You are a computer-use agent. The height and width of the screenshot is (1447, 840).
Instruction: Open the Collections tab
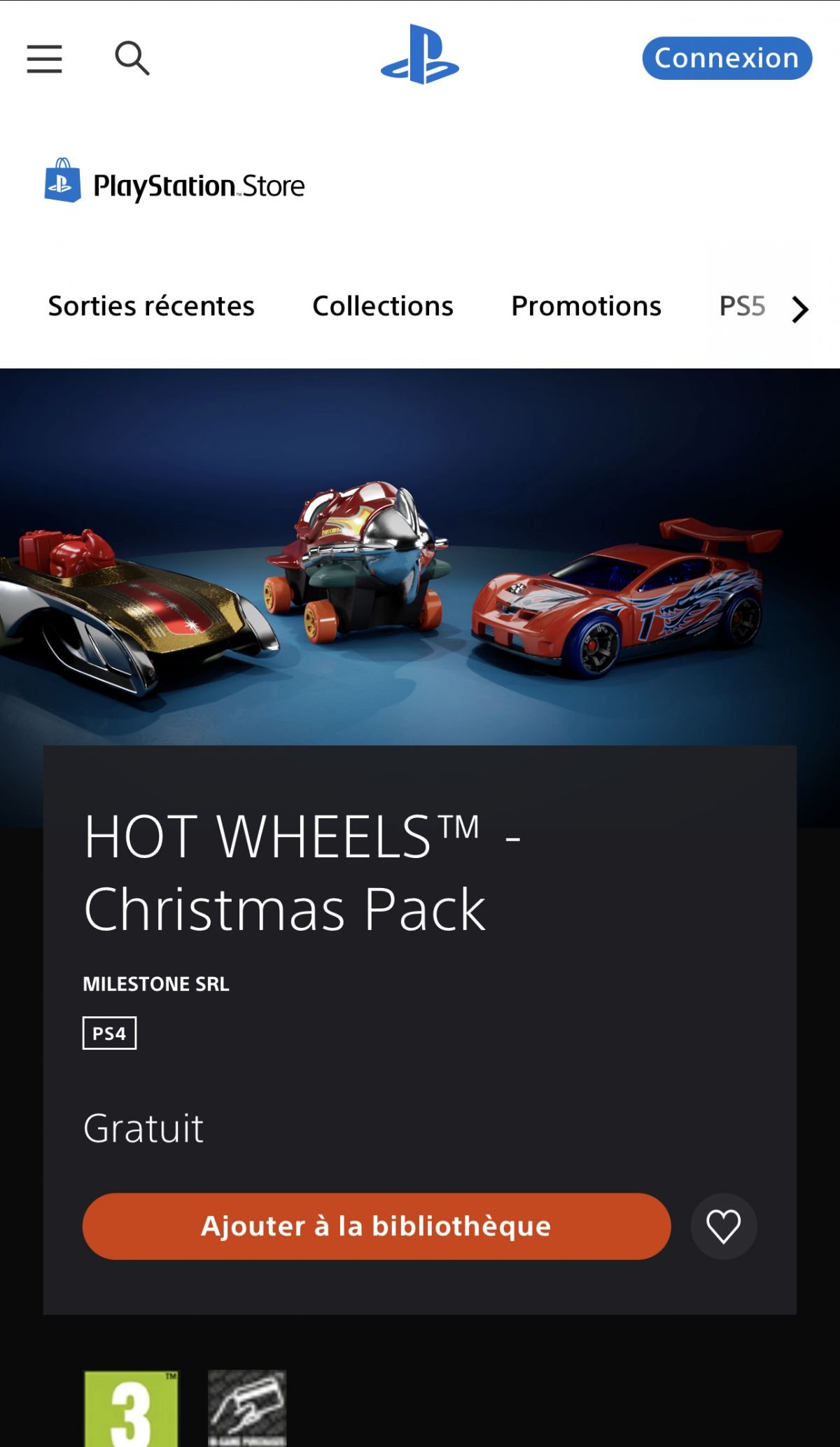[x=383, y=306]
